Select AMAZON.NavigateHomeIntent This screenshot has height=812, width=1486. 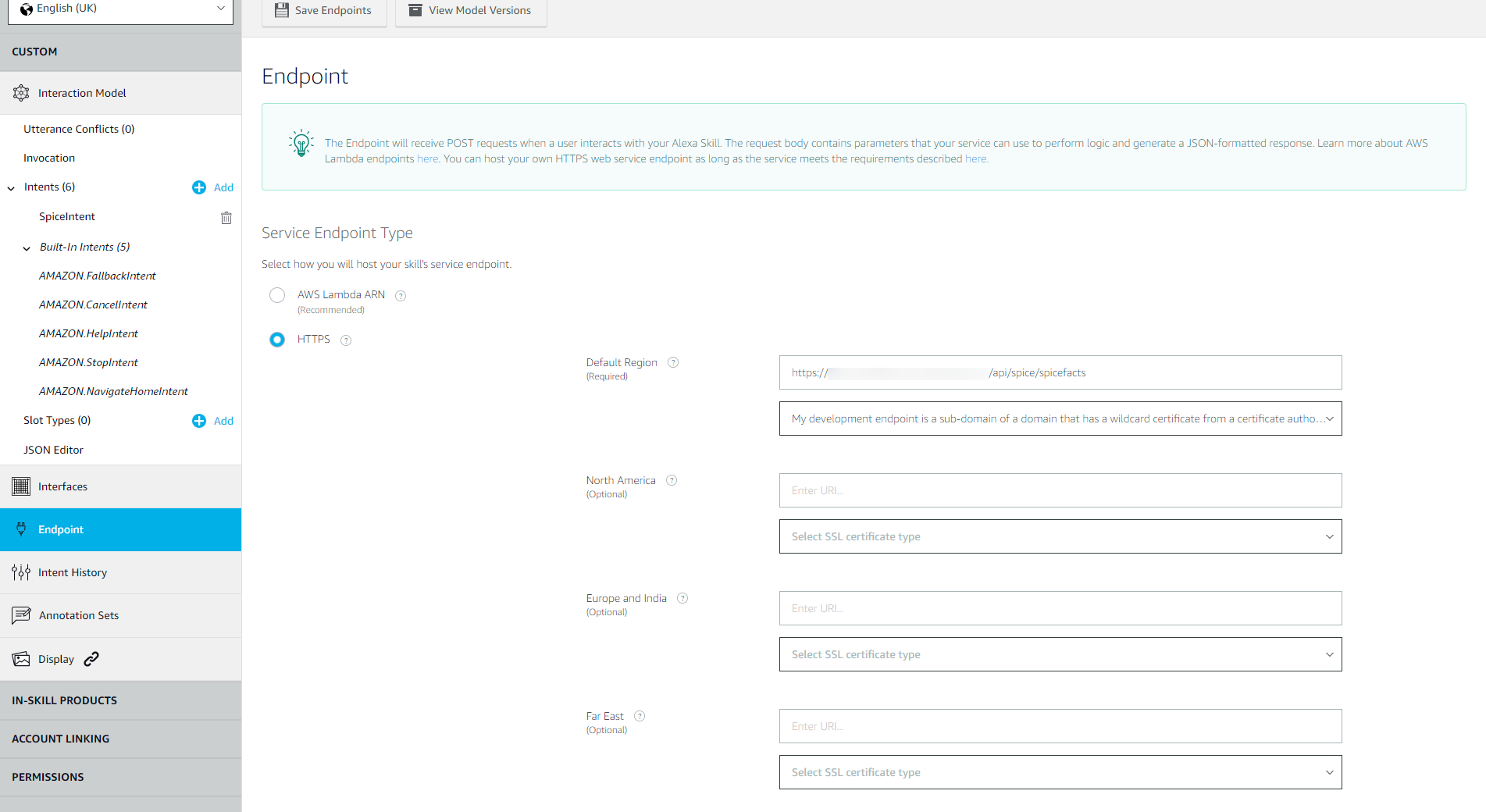(113, 391)
